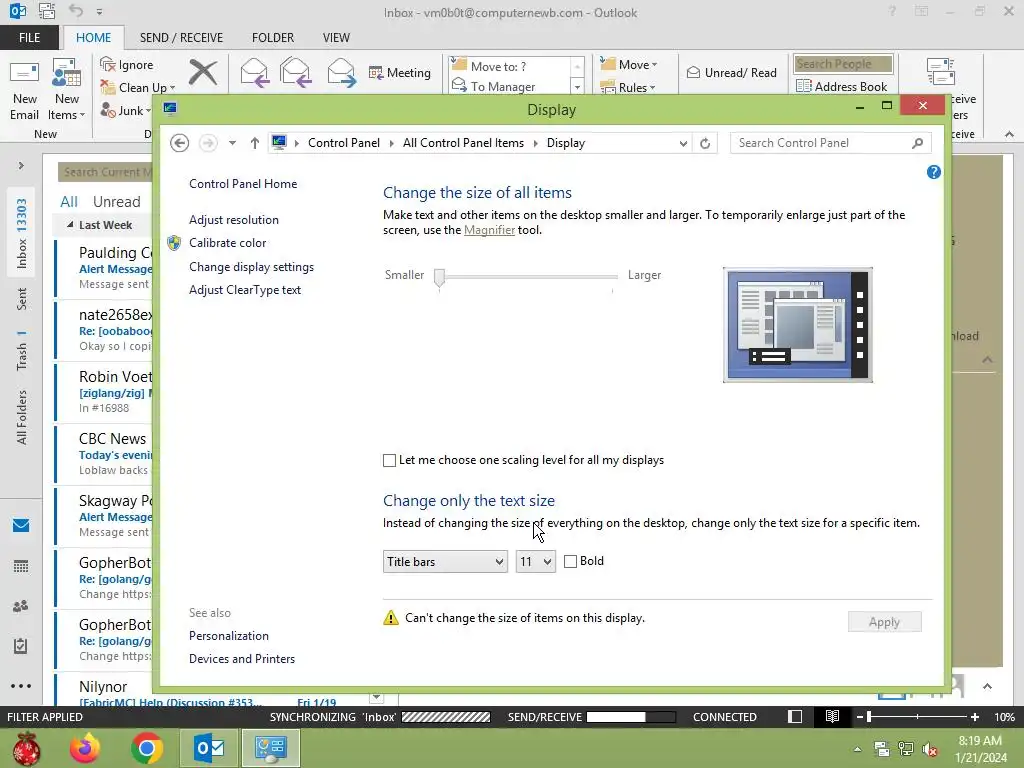
Task: Open Devices and Printers link
Action: pos(242,658)
